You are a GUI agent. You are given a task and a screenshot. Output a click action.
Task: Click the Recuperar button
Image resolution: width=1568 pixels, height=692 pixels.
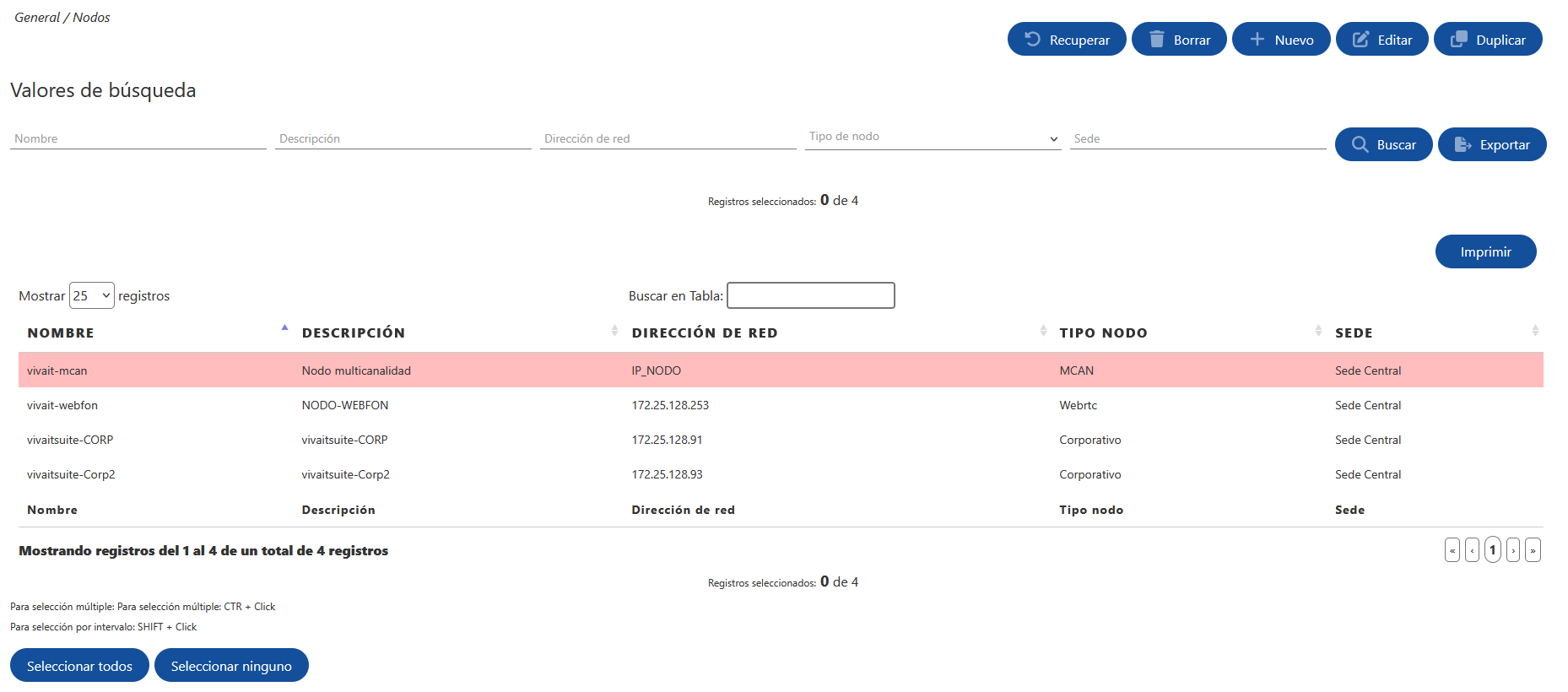(1067, 39)
